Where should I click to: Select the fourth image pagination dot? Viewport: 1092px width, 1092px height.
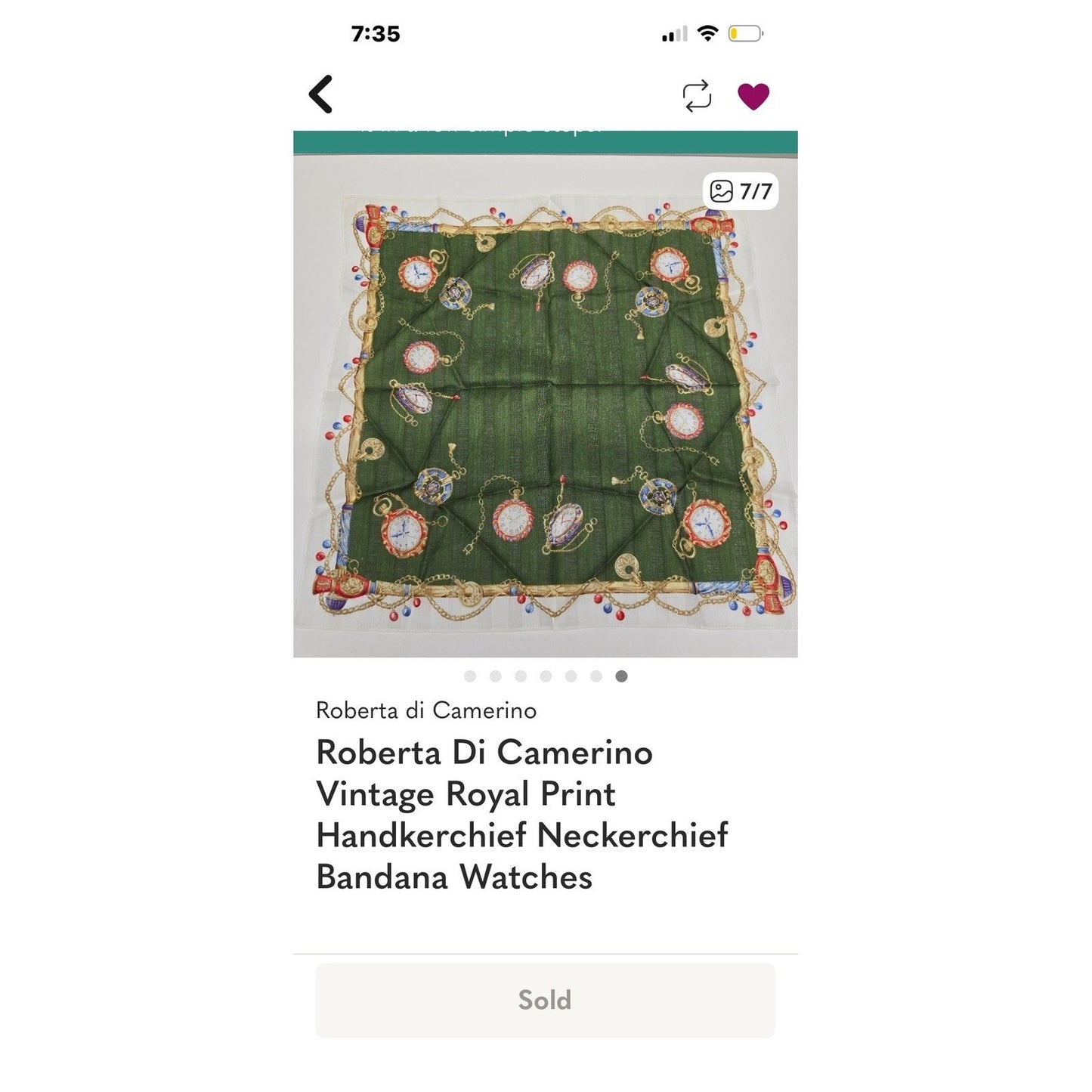pos(546,676)
